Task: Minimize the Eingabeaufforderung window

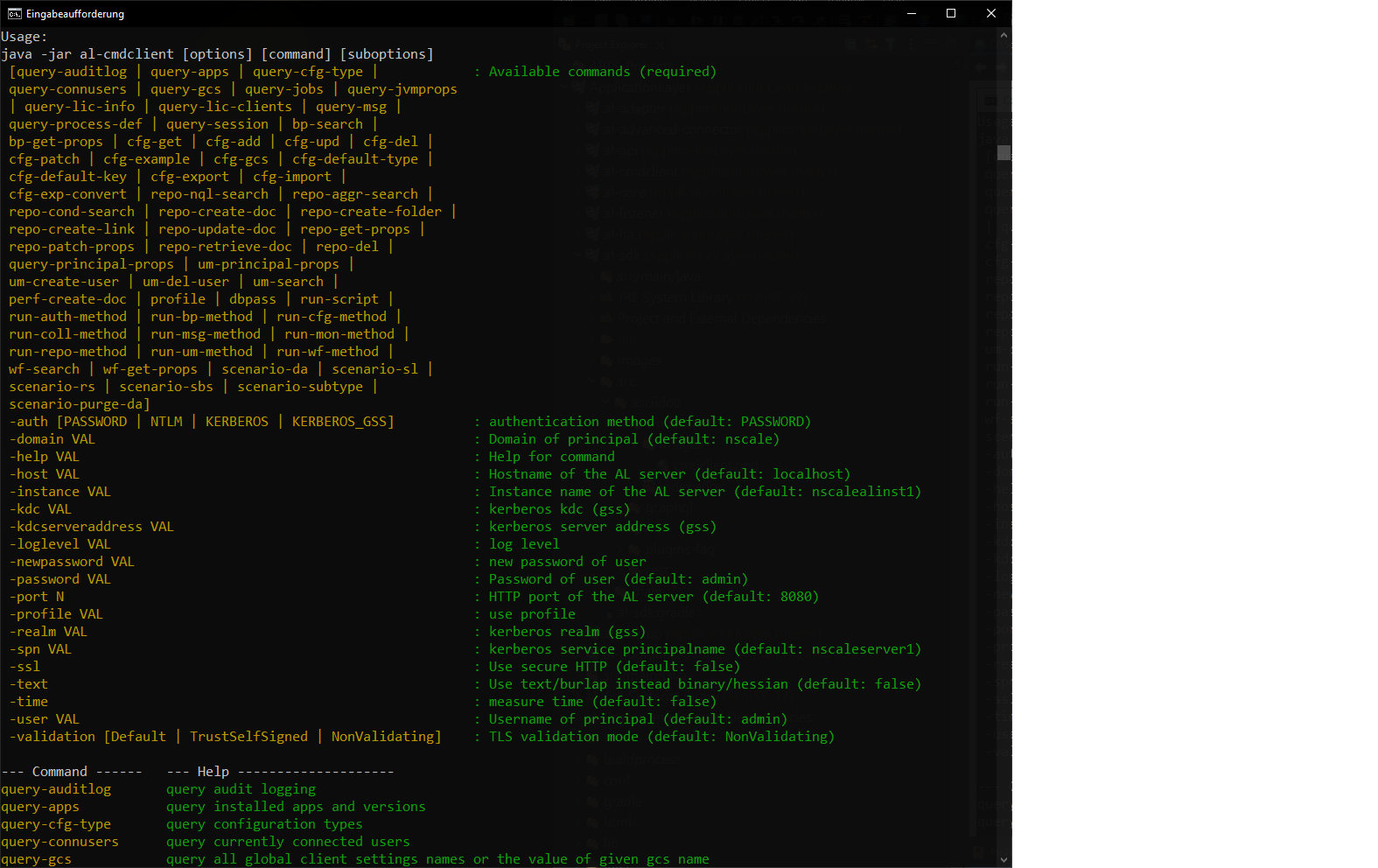Action: [911, 13]
